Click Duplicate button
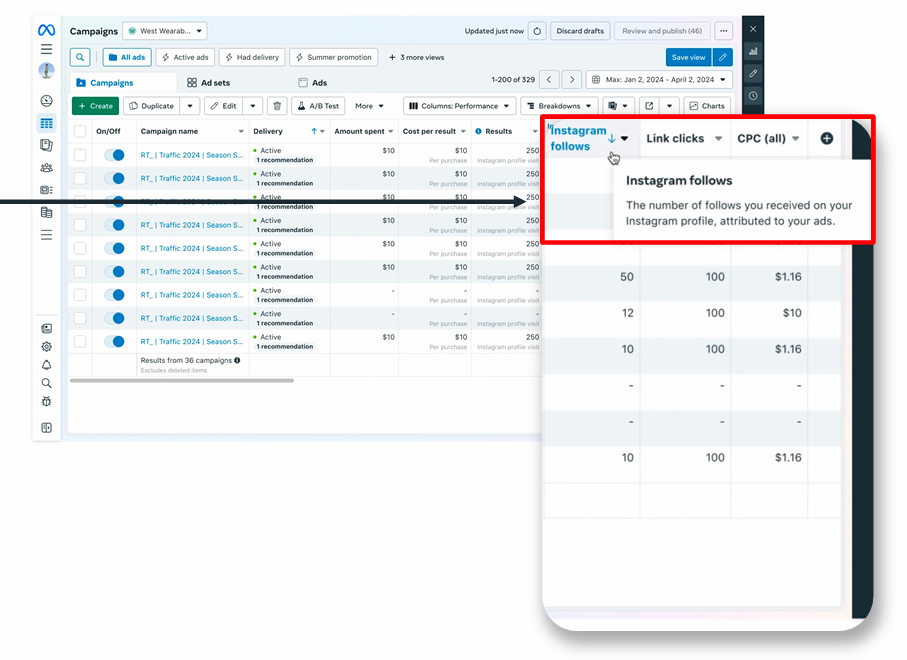Screen dimensions: 907x660 click(x=152, y=106)
